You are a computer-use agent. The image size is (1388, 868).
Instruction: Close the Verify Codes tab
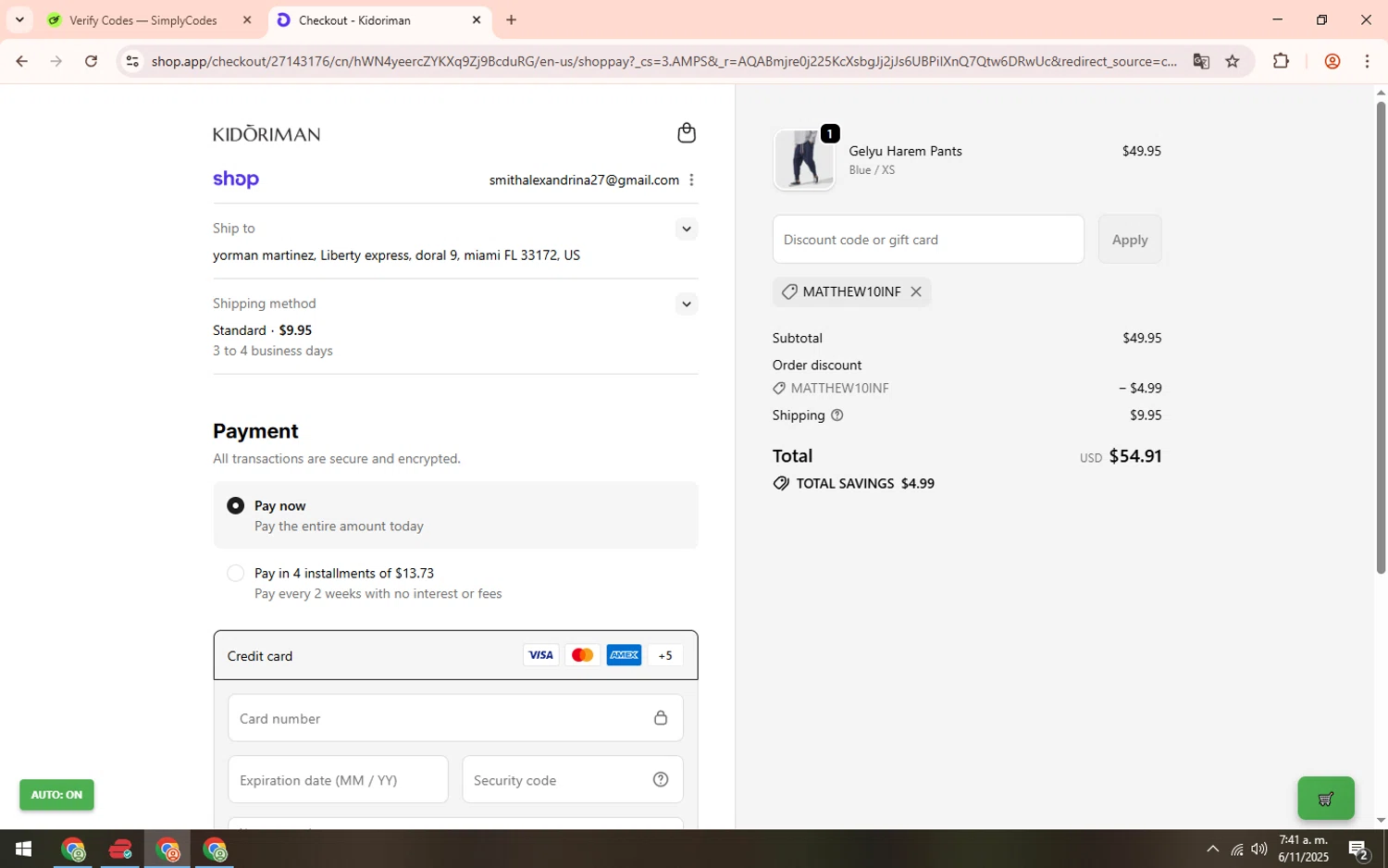tap(247, 19)
